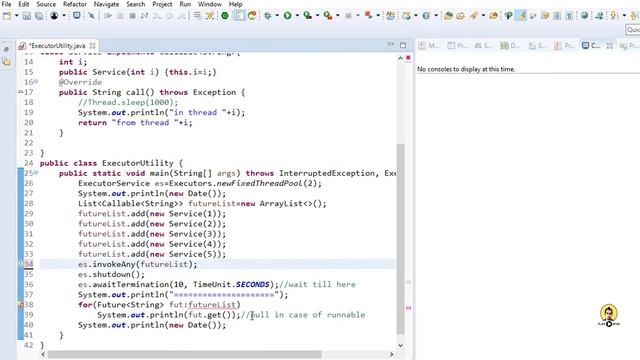Collapse the method fold at line 25
640x360 pixels.
(36, 173)
